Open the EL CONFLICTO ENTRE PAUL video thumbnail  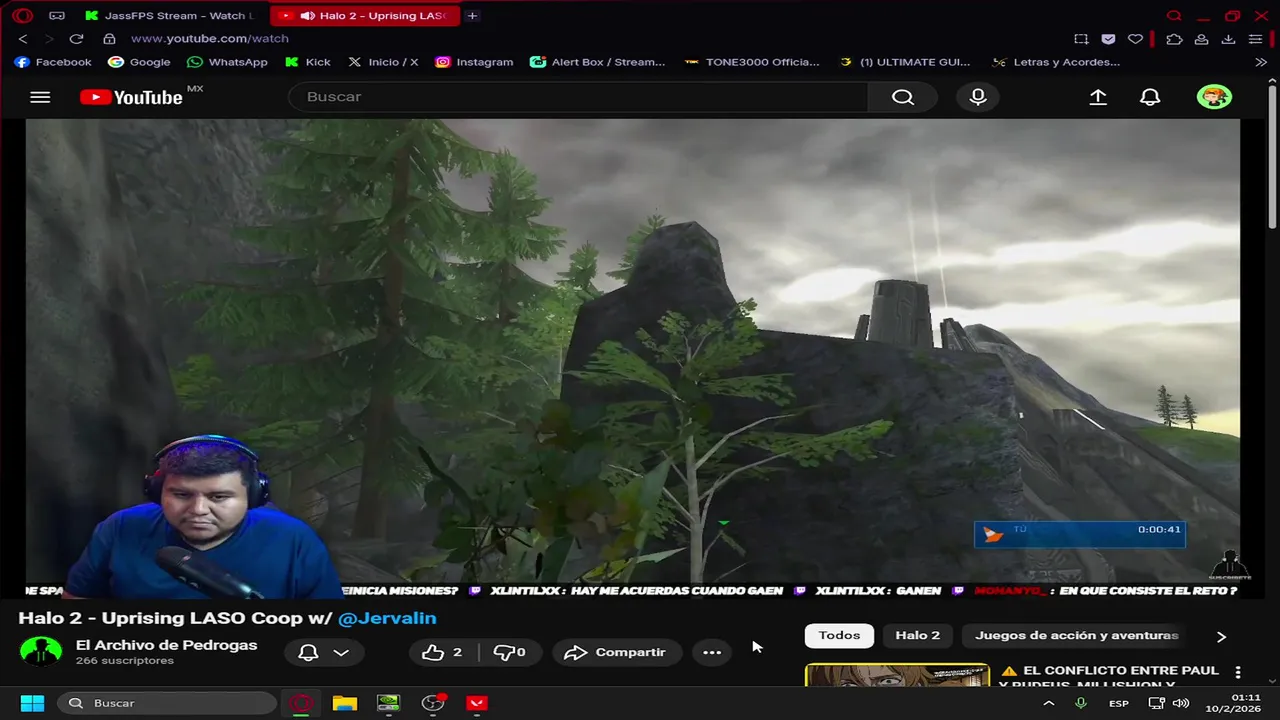[897, 676]
